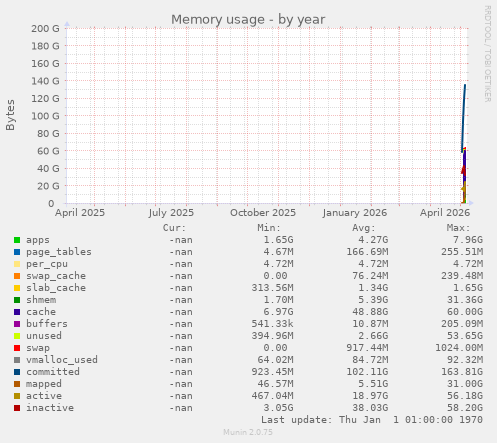Click the purple buffers legend swatch
This screenshot has height=443, width=497.
[x=17, y=324]
